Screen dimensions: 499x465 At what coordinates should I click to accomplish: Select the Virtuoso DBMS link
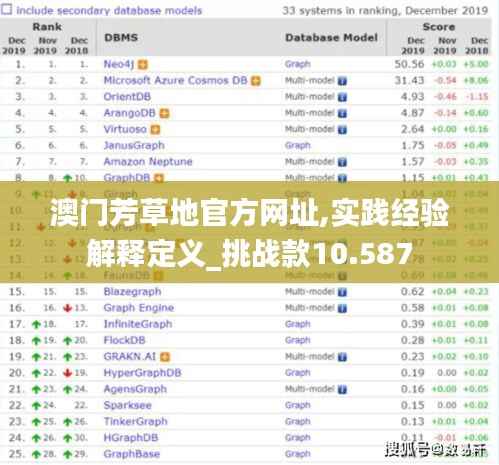tap(125, 129)
